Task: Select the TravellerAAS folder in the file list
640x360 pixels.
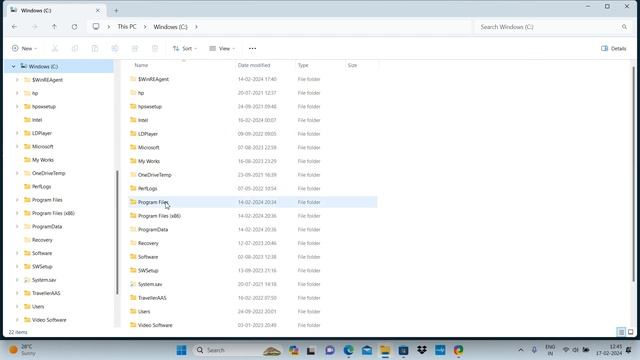Action: 253,298
